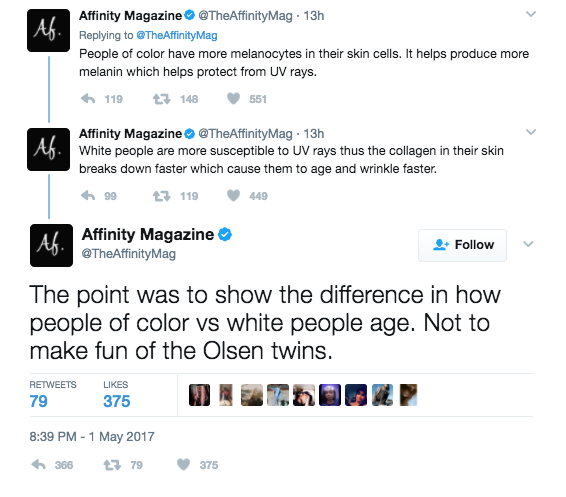The width and height of the screenshot is (566, 497).
Task: Retweet the Olsen twins tweet
Action: click(x=112, y=465)
